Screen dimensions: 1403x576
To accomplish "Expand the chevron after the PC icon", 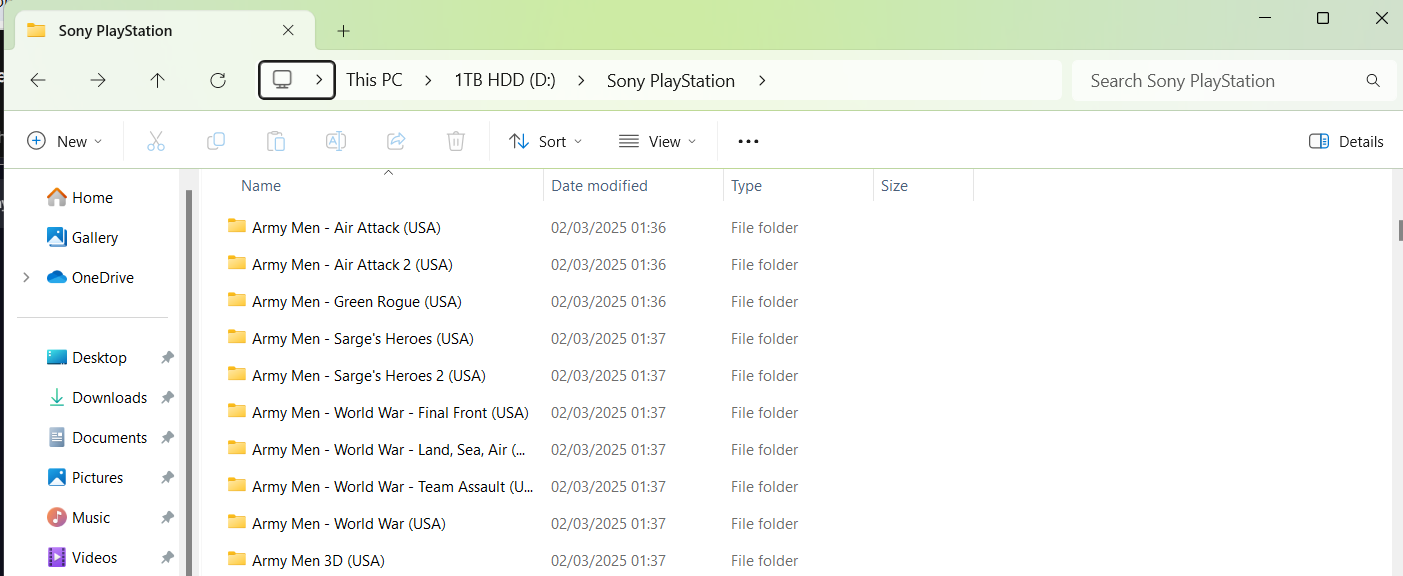I will 318,80.
